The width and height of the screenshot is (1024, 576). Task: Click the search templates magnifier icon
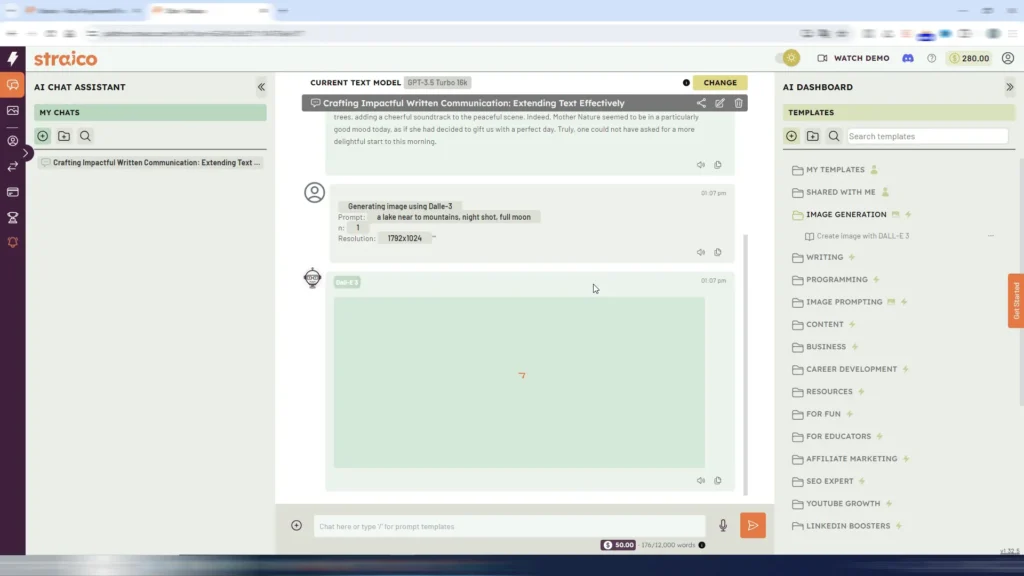point(833,136)
